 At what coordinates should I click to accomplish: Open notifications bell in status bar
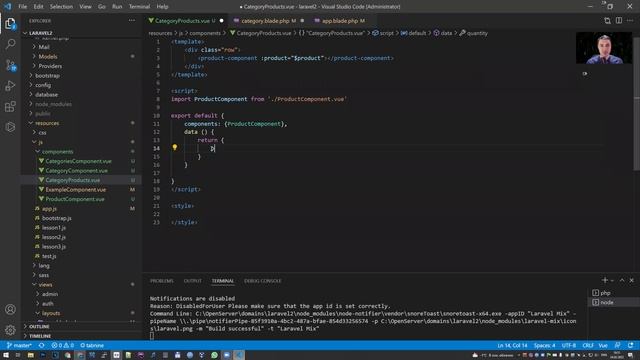(631, 345)
